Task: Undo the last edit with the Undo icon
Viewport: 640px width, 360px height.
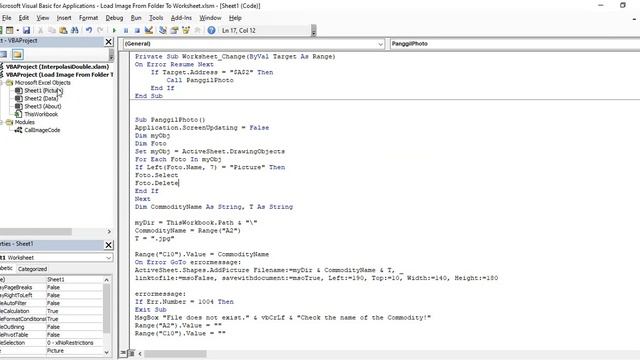Action: pos(89,30)
